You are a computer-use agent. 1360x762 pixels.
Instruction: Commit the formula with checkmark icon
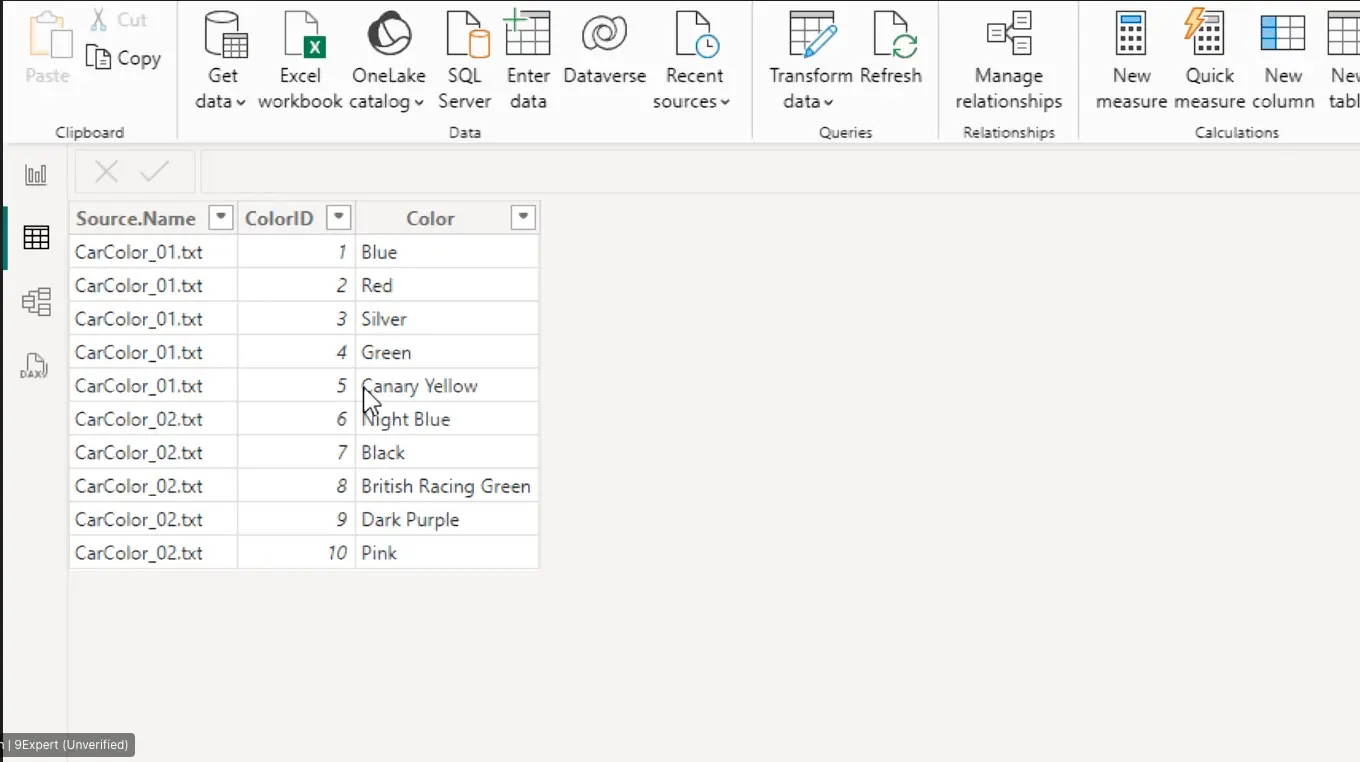coord(154,172)
